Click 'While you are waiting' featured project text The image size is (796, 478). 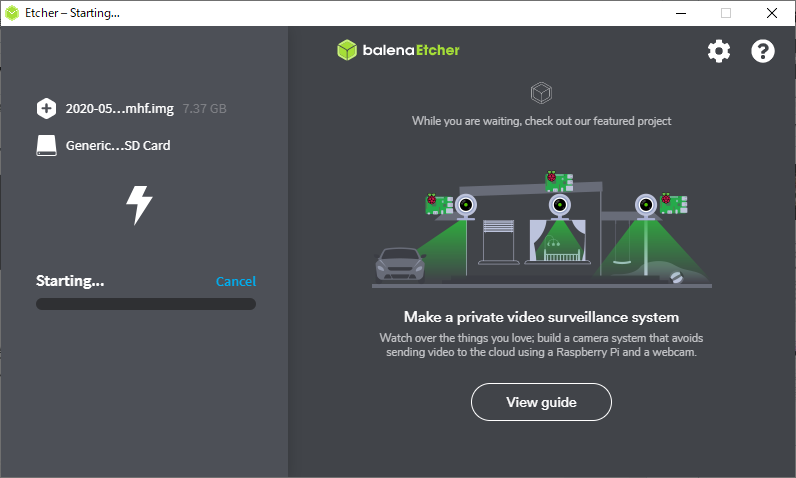541,121
